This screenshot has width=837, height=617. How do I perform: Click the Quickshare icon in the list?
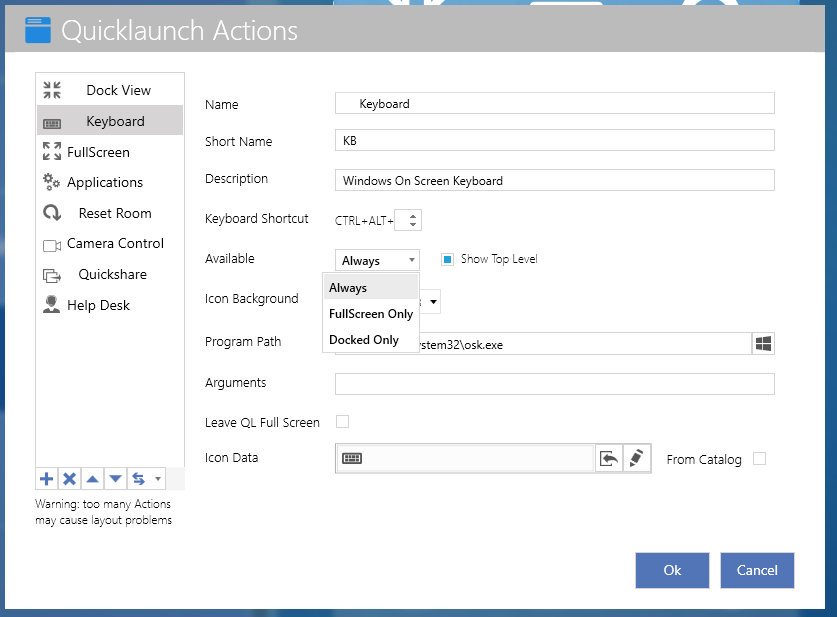pos(52,275)
